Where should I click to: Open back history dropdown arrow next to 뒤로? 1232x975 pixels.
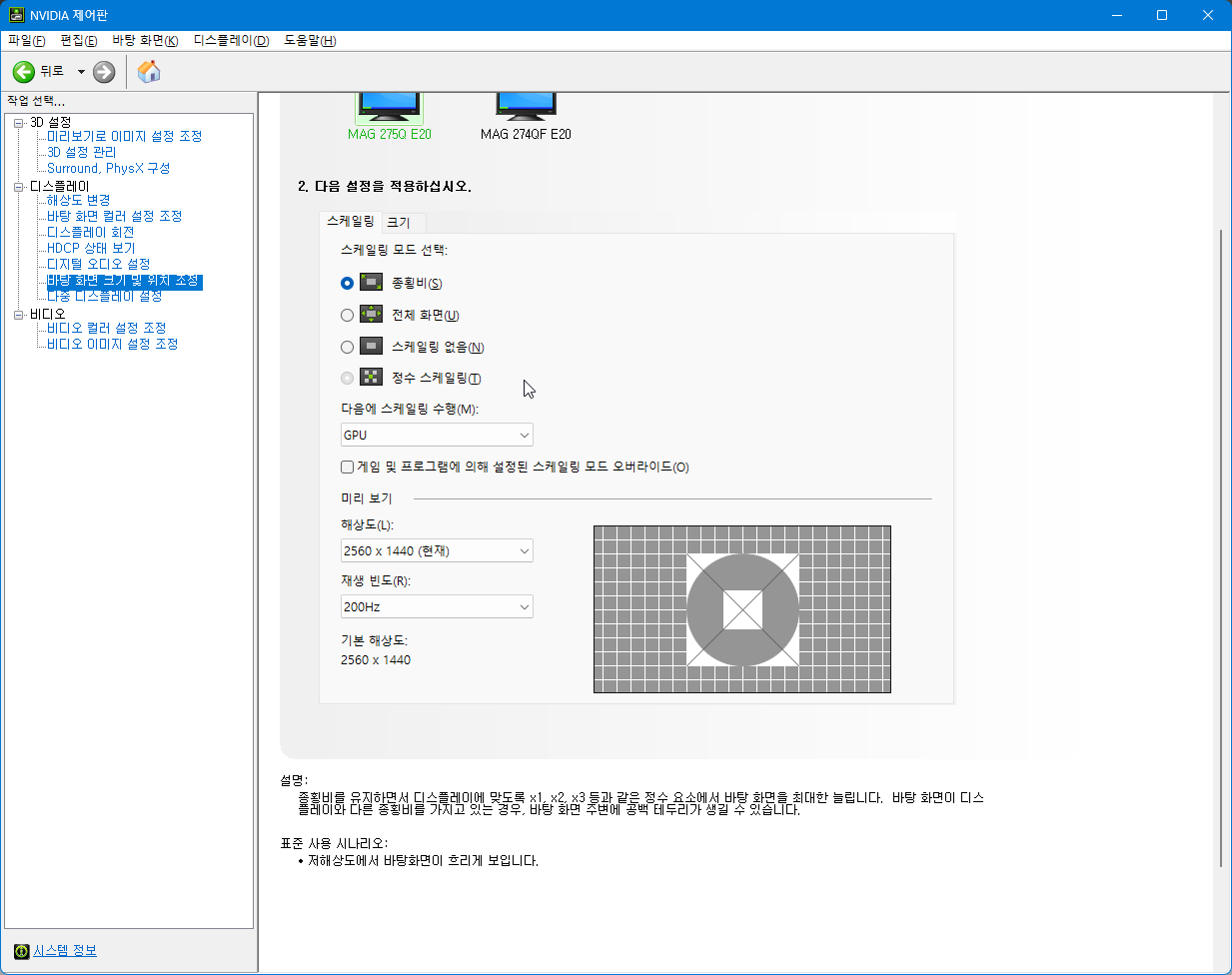81,72
